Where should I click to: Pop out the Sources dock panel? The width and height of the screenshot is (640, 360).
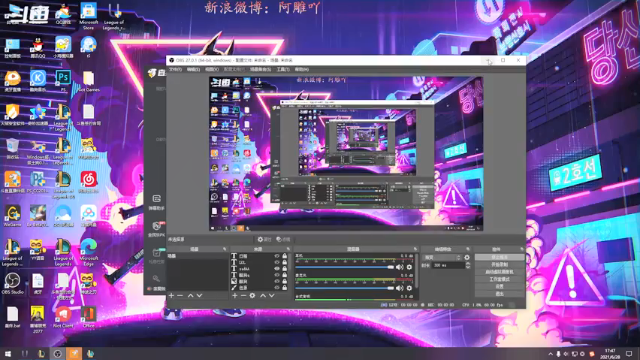click(288, 249)
